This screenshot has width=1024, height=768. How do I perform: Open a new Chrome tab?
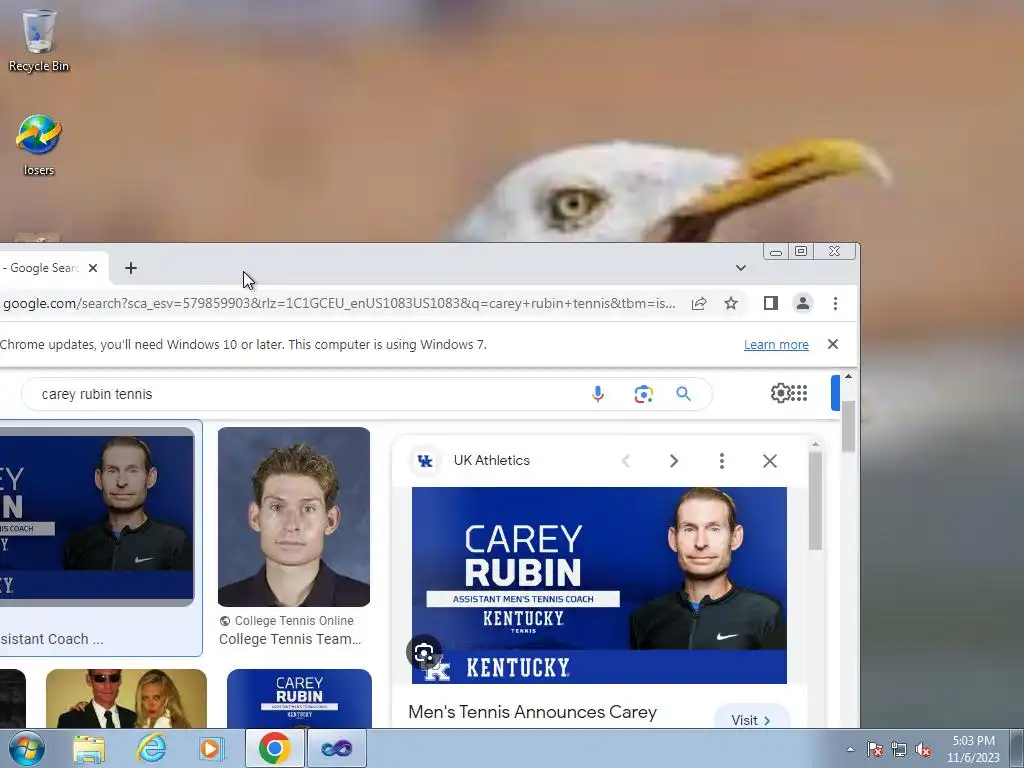[131, 268]
